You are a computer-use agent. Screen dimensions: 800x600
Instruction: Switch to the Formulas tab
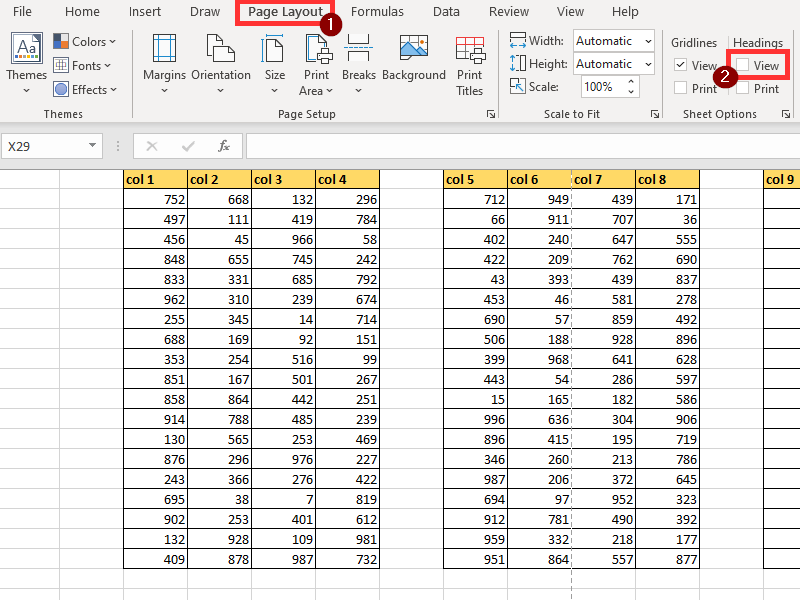pos(378,12)
